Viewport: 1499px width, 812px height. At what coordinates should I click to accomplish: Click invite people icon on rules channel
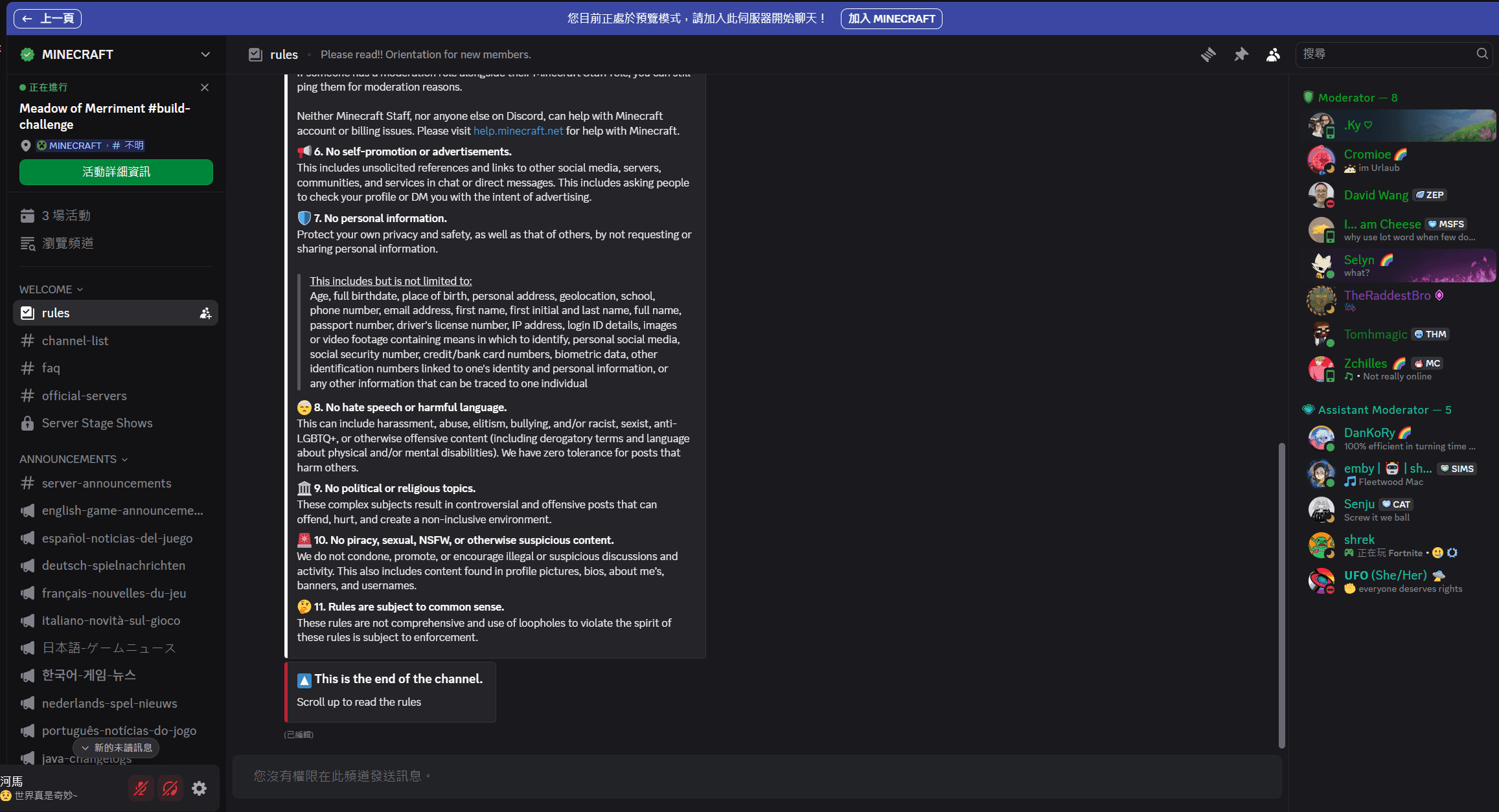pyautogui.click(x=205, y=313)
